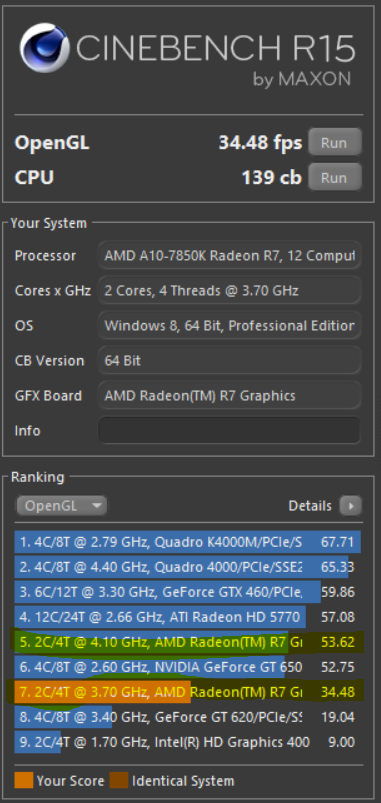This screenshot has height=803, width=381.
Task: Run the CPU benchmark test
Action: pos(334,178)
